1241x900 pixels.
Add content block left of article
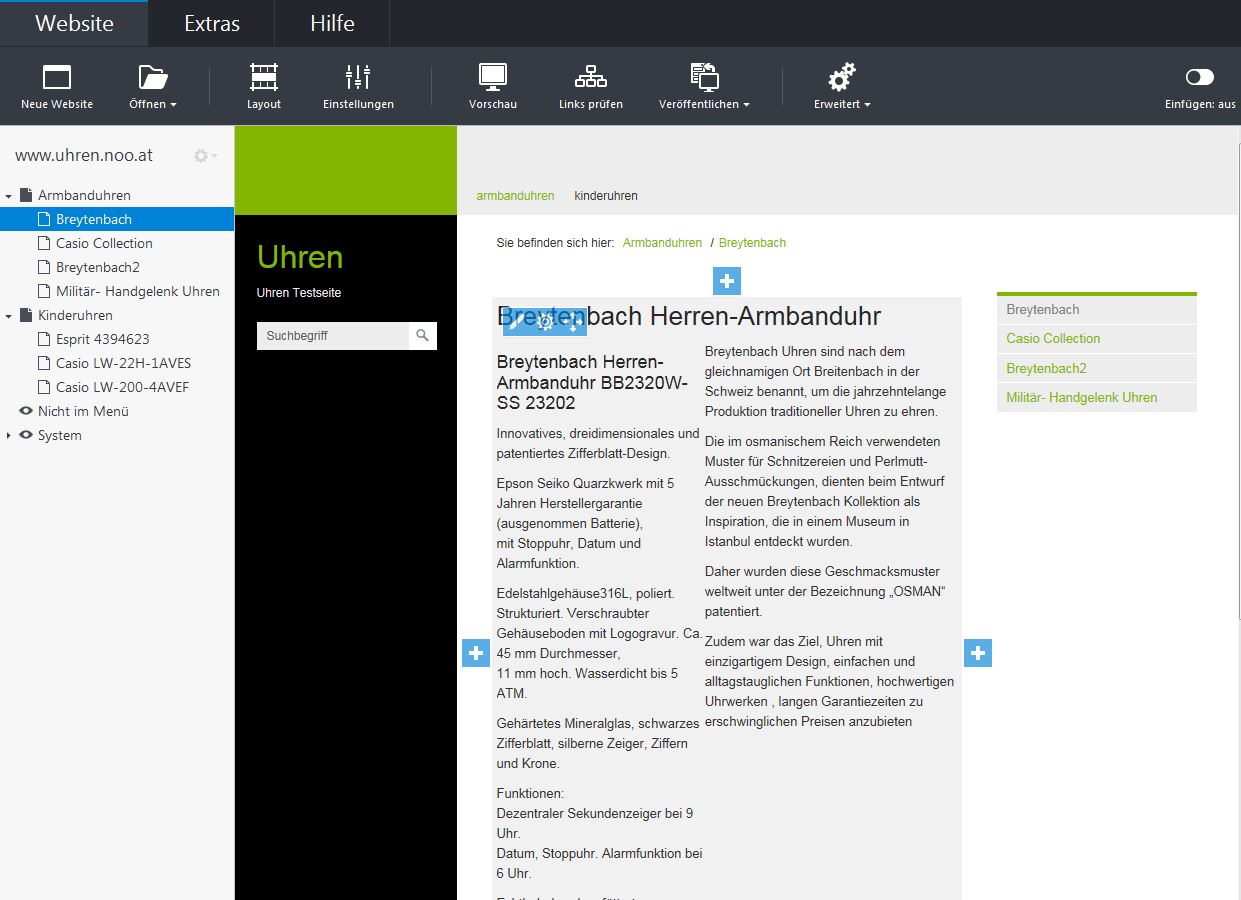pyautogui.click(x=476, y=653)
